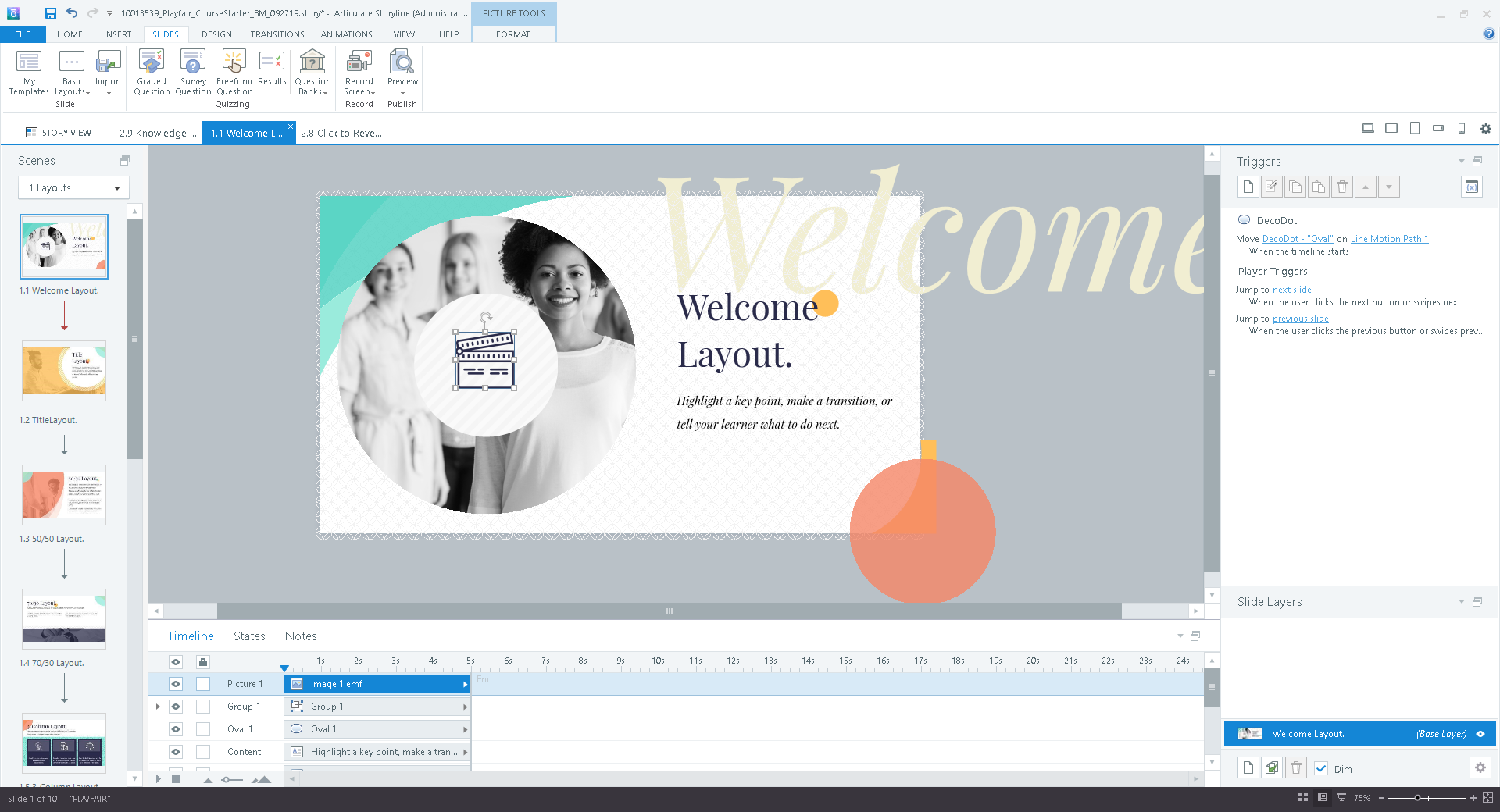Expand the Group 1 timeline row
The image size is (1500, 812).
[x=159, y=707]
